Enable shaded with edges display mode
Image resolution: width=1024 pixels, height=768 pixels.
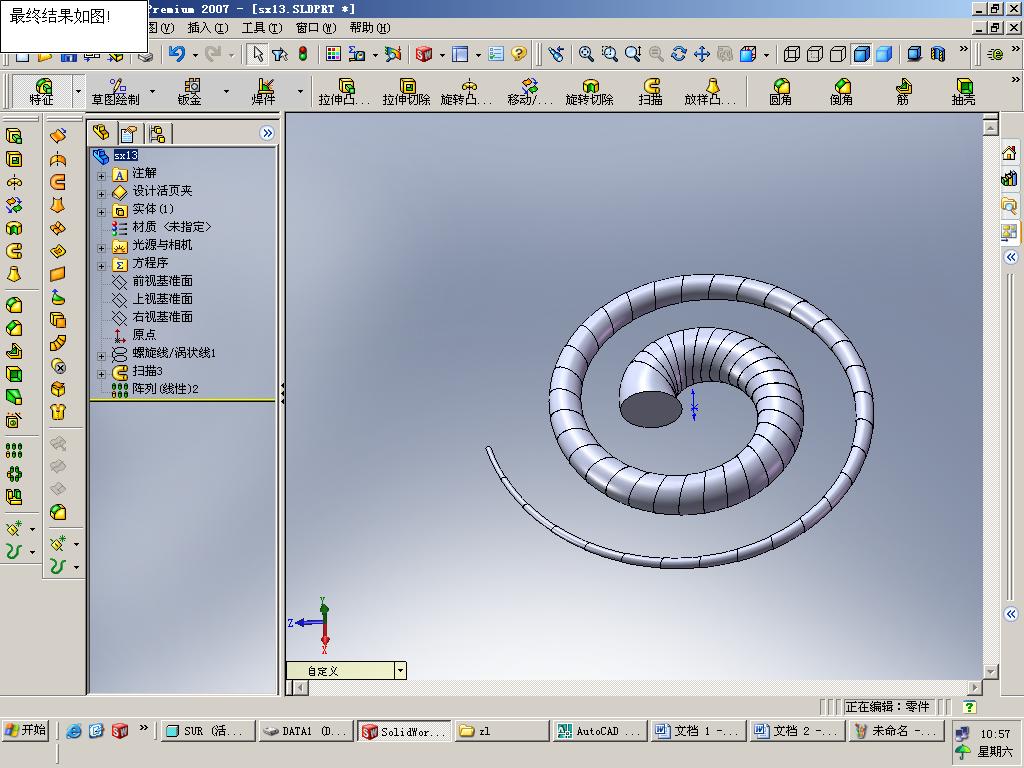pos(861,54)
